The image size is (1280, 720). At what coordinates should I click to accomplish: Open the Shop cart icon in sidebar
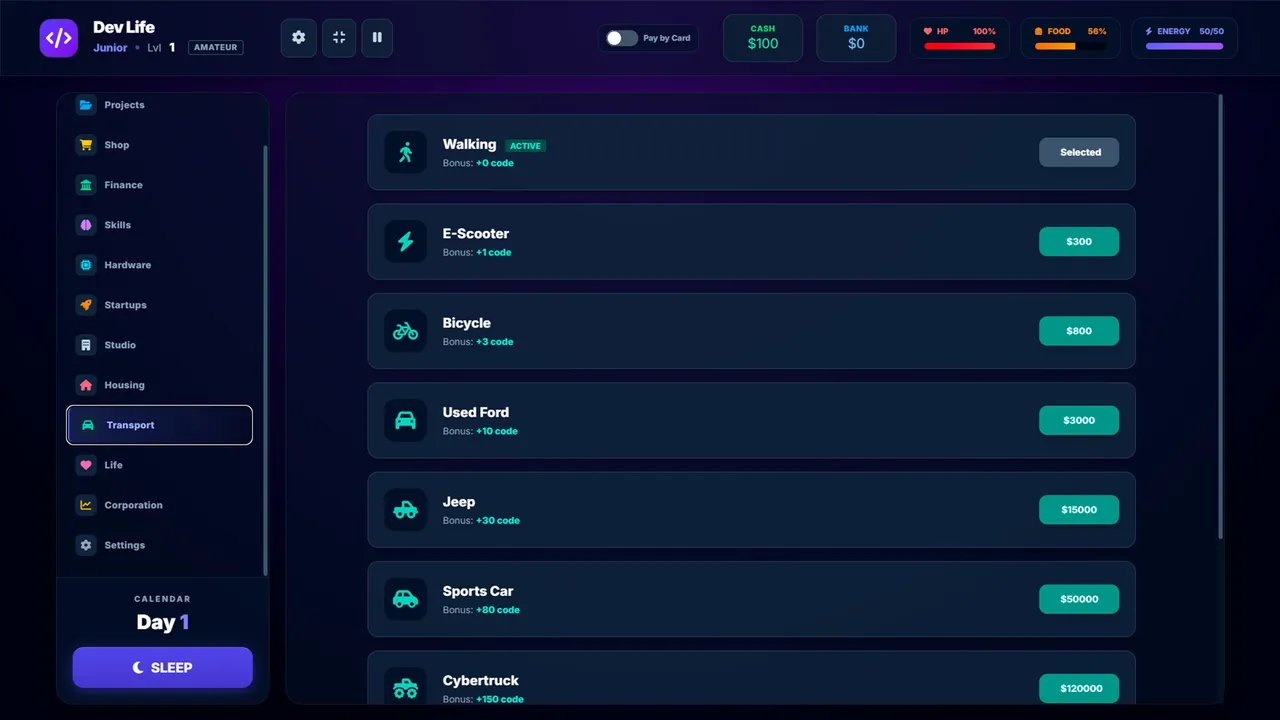(x=86, y=145)
